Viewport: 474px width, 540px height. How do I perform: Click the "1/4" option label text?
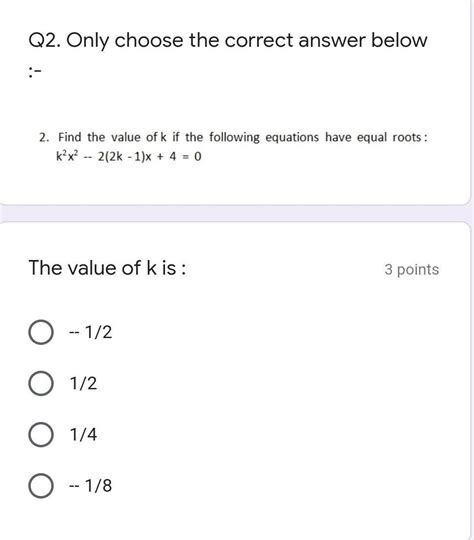[83, 435]
